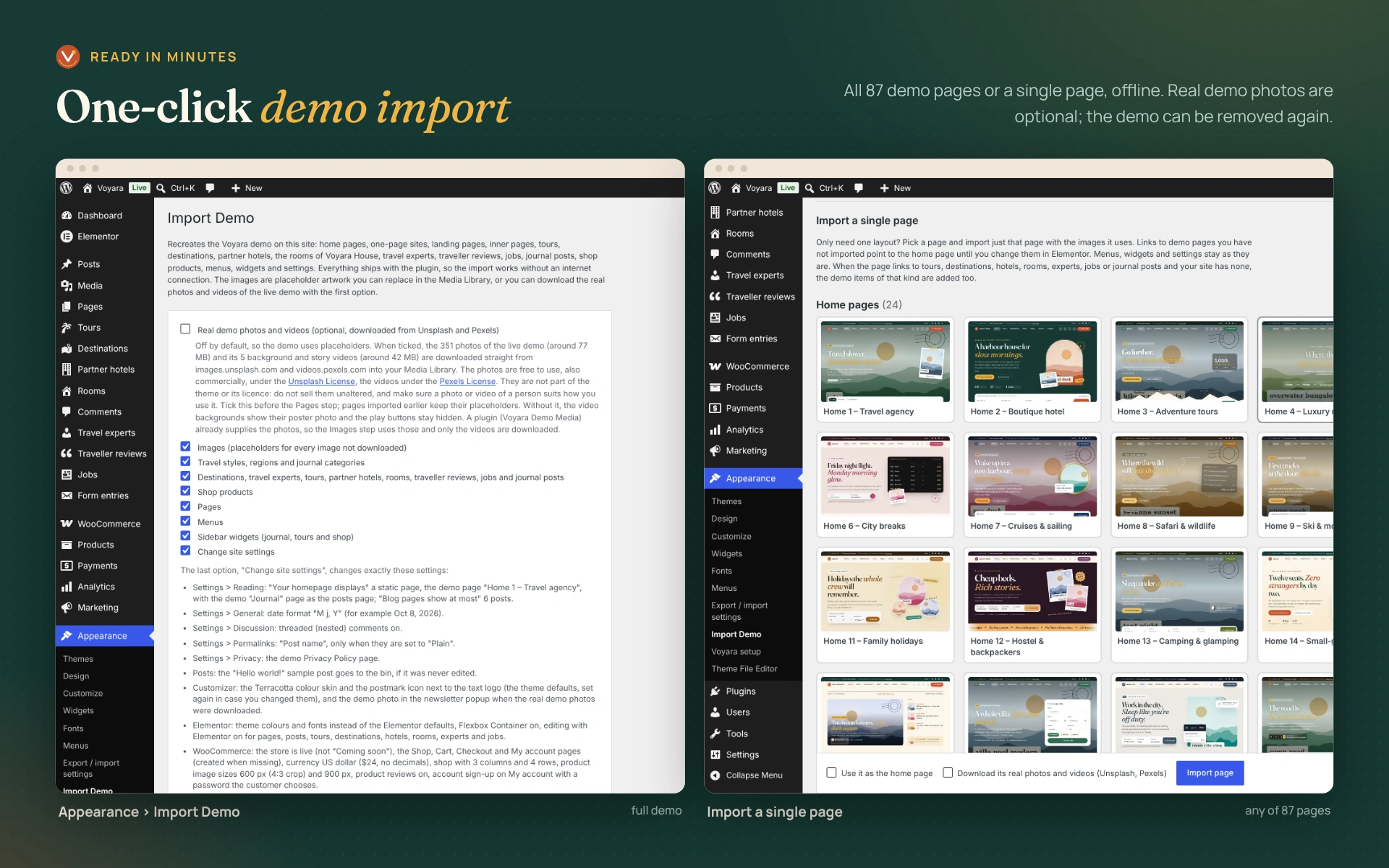This screenshot has height=868, width=1389.
Task: Click the Destinations icon in the left window's sidebar
Action: [x=67, y=349]
